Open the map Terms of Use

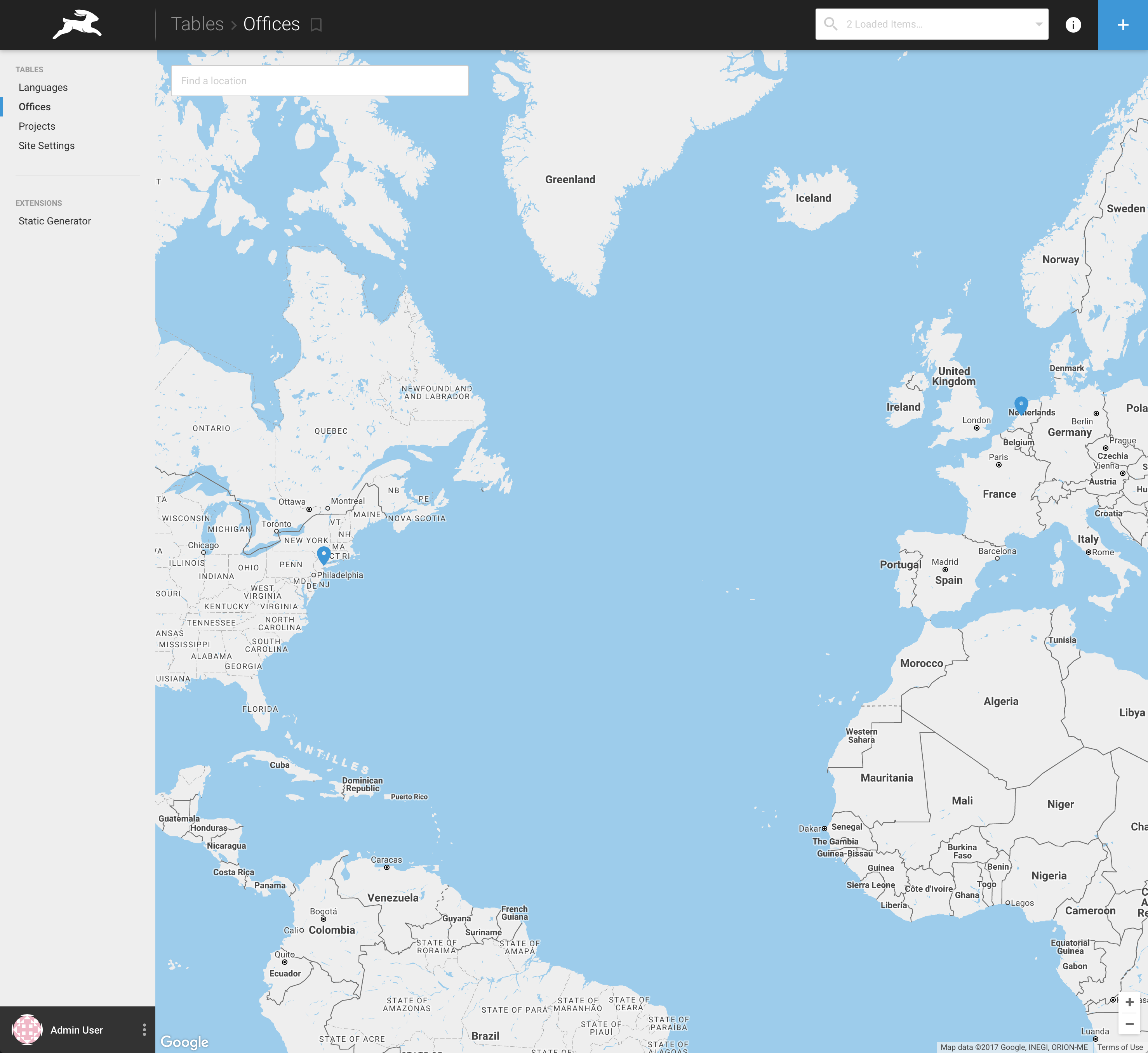[x=1120, y=1047]
